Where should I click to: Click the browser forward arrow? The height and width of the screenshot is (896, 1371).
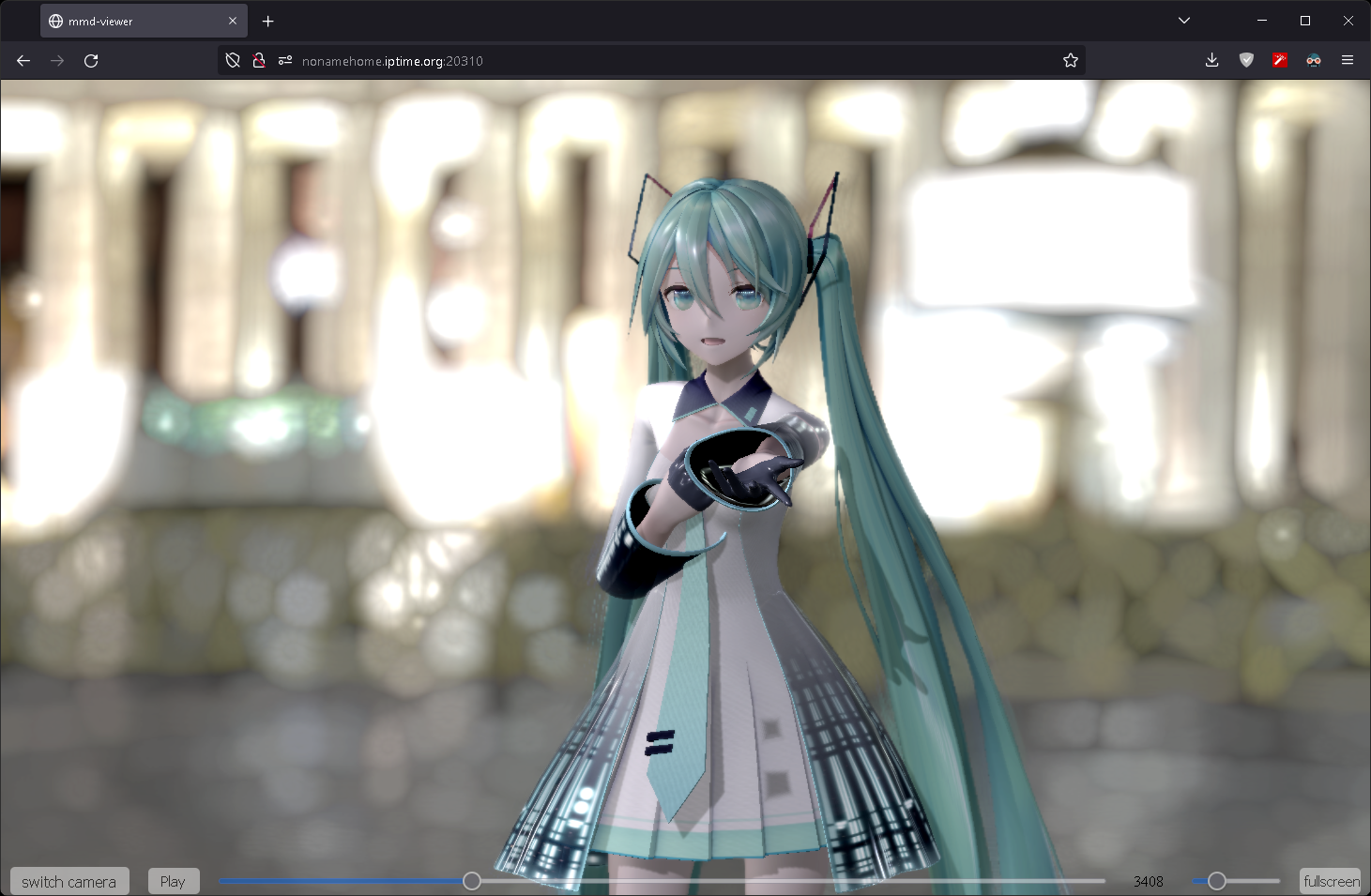[x=57, y=61]
